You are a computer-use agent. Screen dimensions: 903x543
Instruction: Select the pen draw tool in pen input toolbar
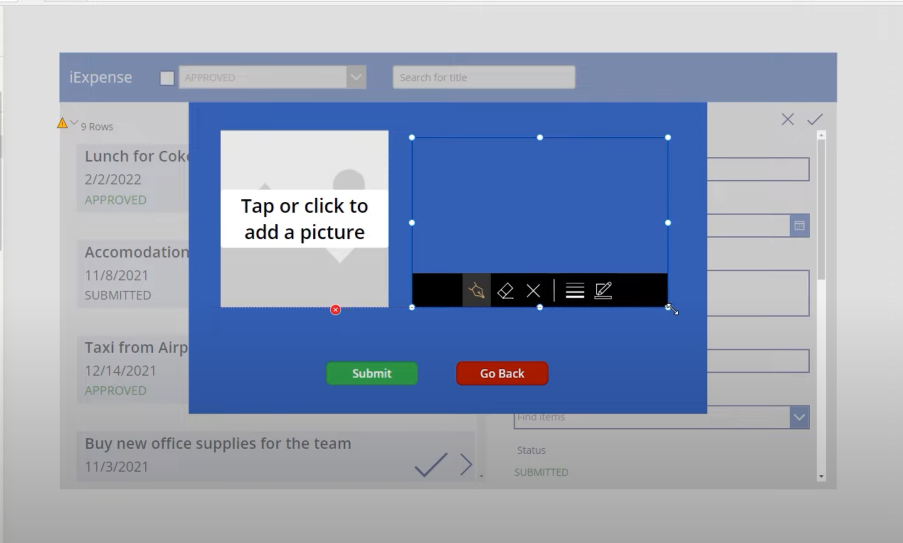point(476,290)
